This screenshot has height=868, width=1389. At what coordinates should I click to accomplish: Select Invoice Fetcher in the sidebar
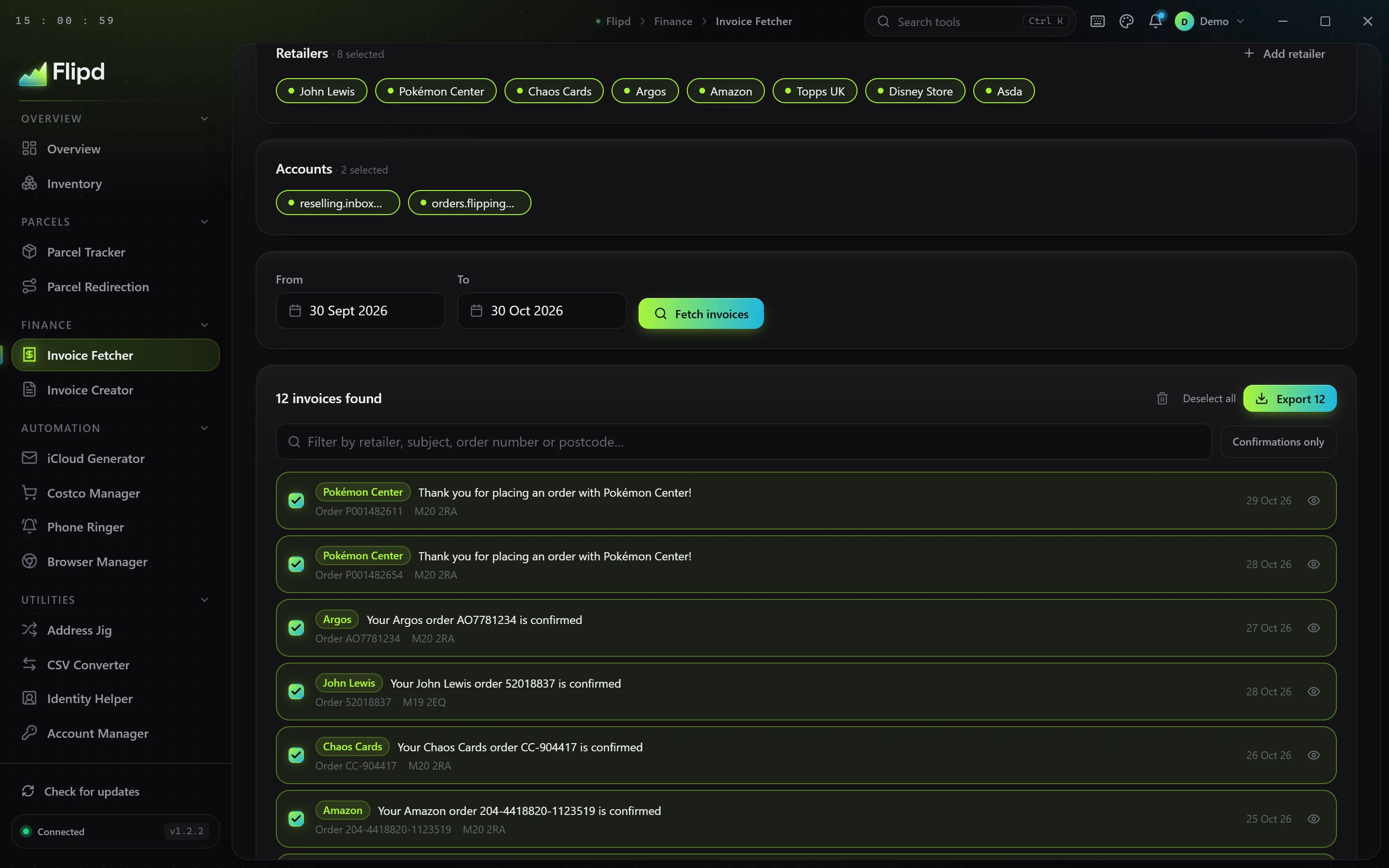coord(115,355)
